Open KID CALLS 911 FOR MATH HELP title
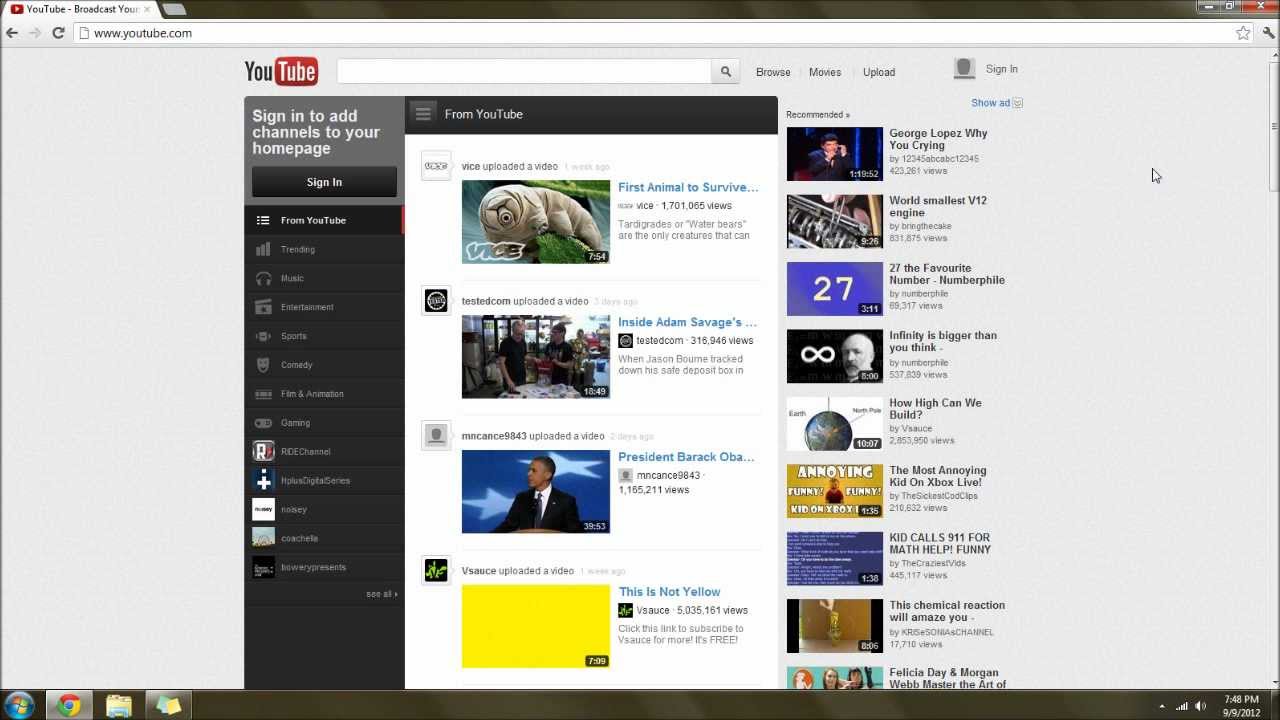Viewport: 1280px width, 720px height. pos(940,544)
